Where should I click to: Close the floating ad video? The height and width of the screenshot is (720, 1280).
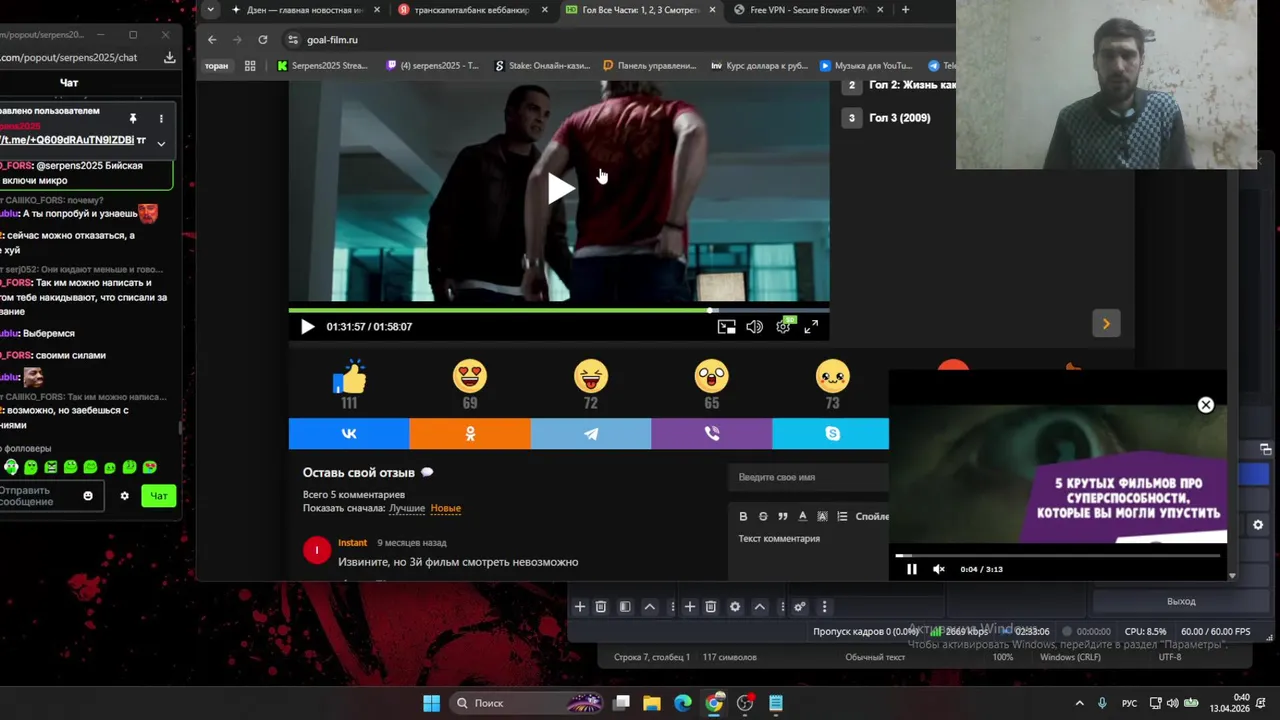click(x=1206, y=405)
